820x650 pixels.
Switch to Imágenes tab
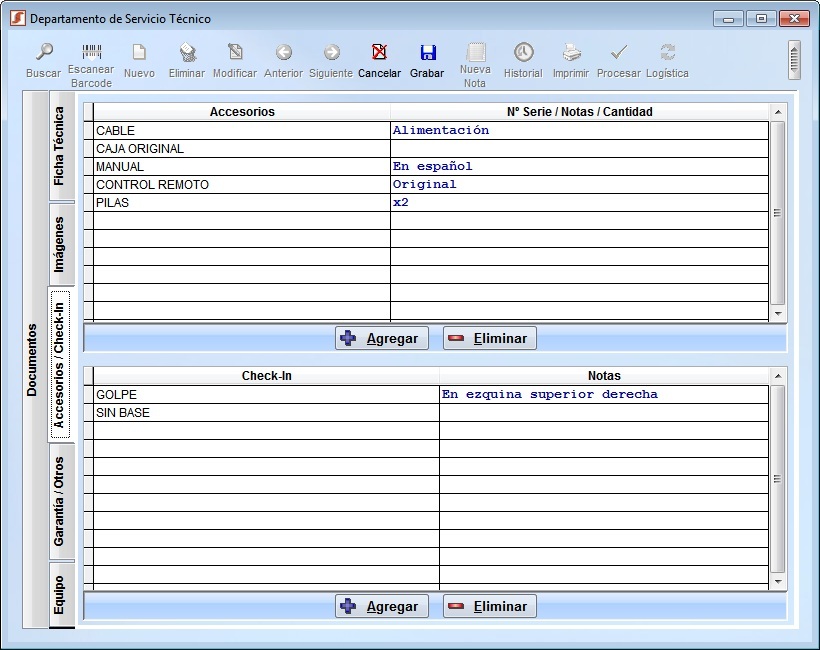[61, 244]
